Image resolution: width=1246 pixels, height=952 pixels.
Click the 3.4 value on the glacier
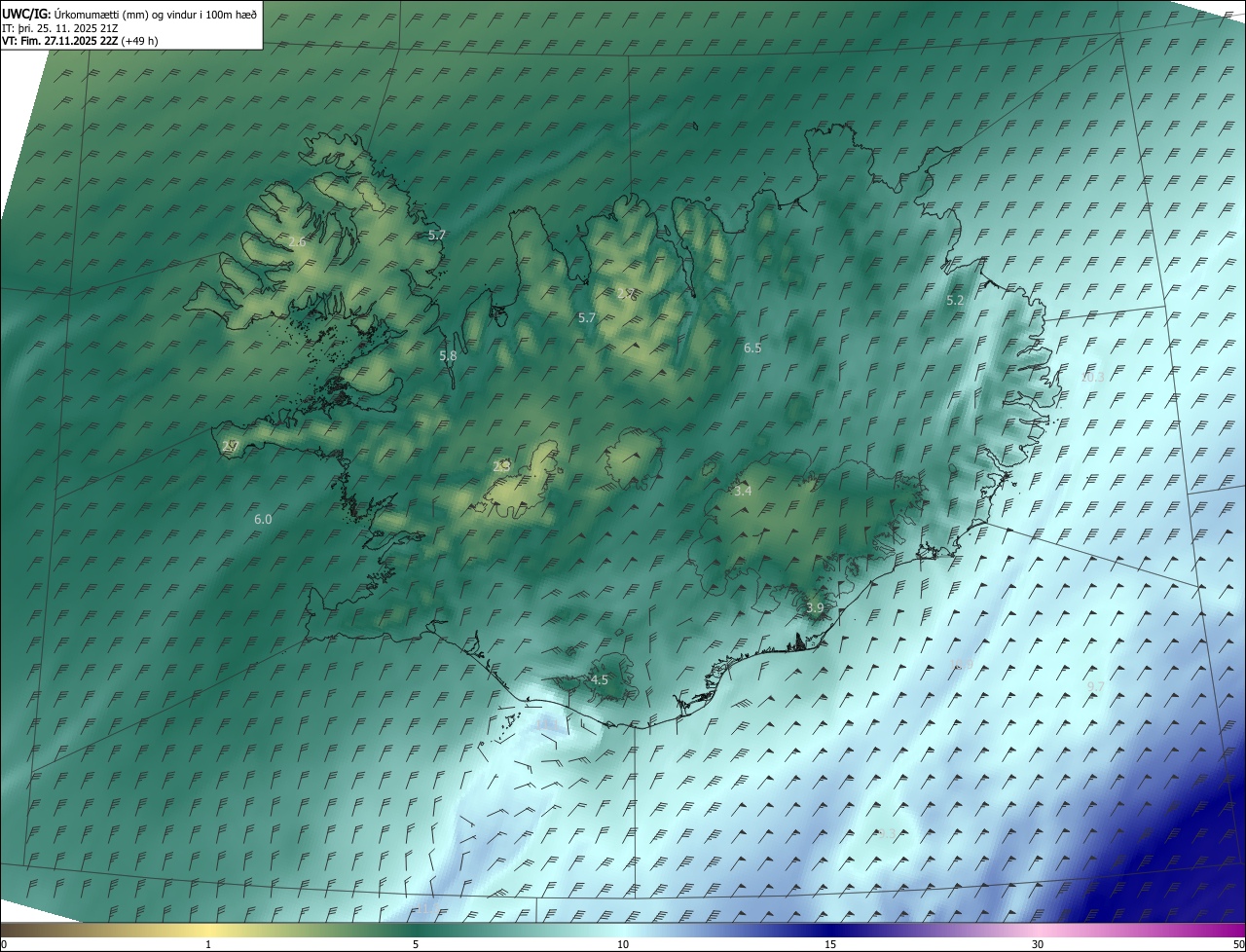(743, 492)
